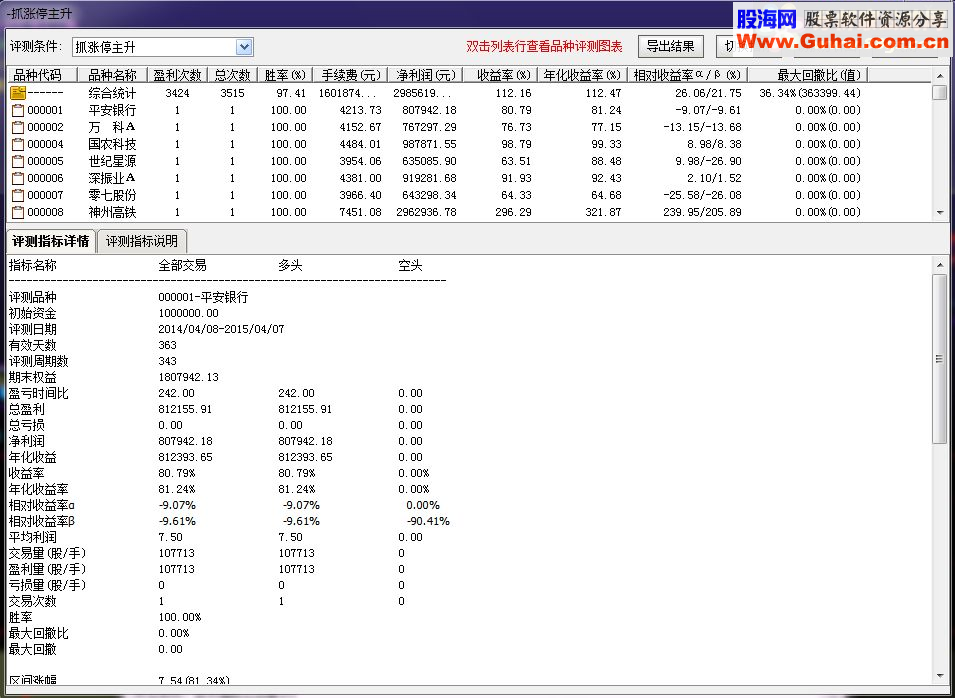Sort by 最大回撤比(值) column header

tap(808, 75)
